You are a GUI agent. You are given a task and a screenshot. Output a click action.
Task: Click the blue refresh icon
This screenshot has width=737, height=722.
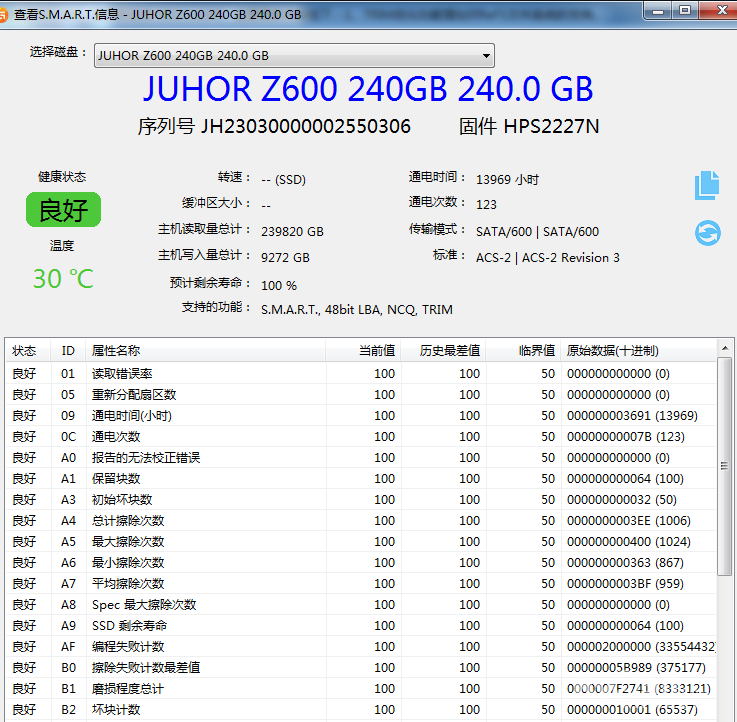click(x=707, y=233)
